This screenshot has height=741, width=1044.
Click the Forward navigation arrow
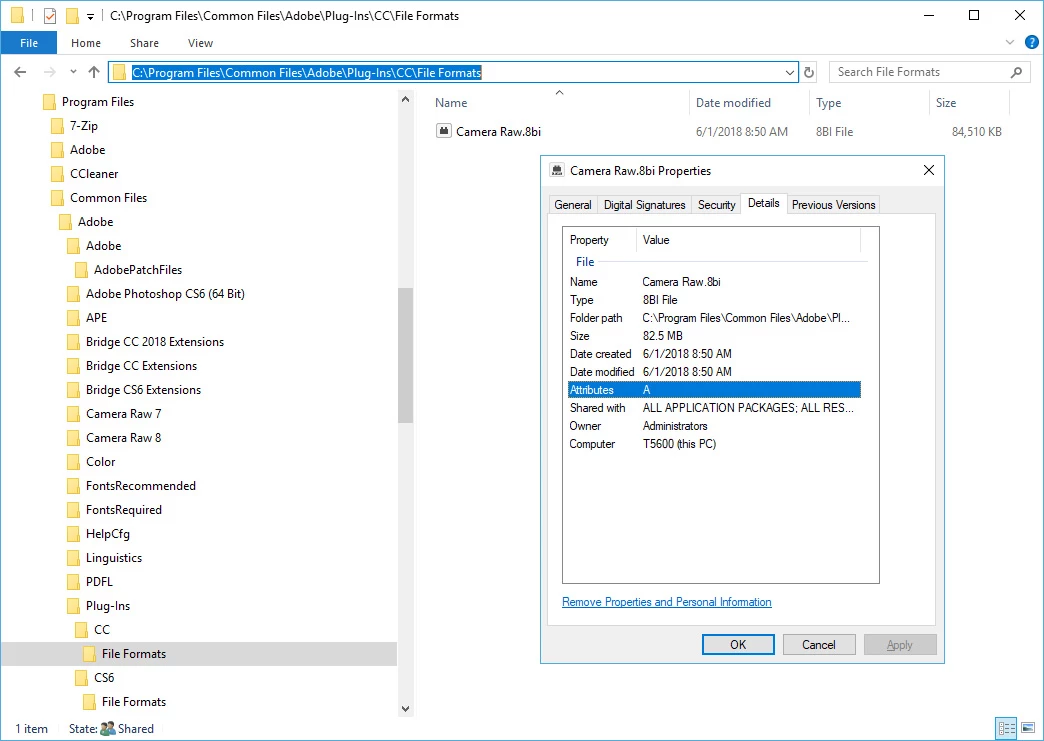coord(49,72)
